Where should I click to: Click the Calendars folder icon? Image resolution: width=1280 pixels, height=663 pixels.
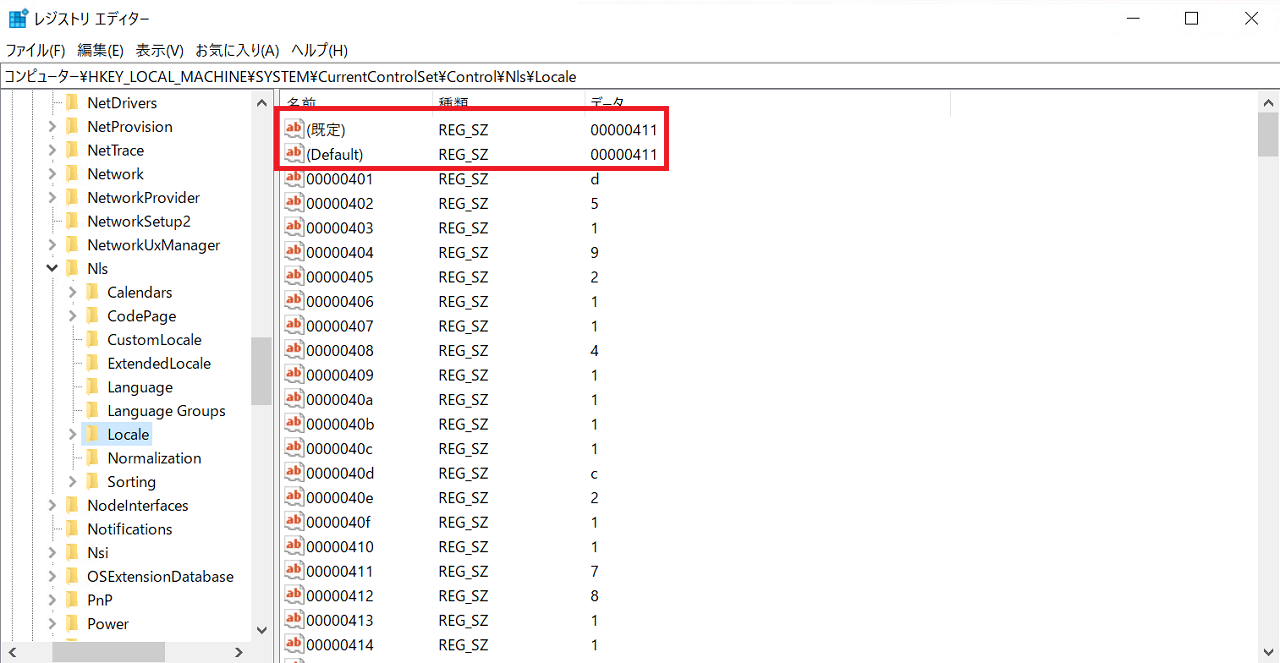[x=92, y=292]
